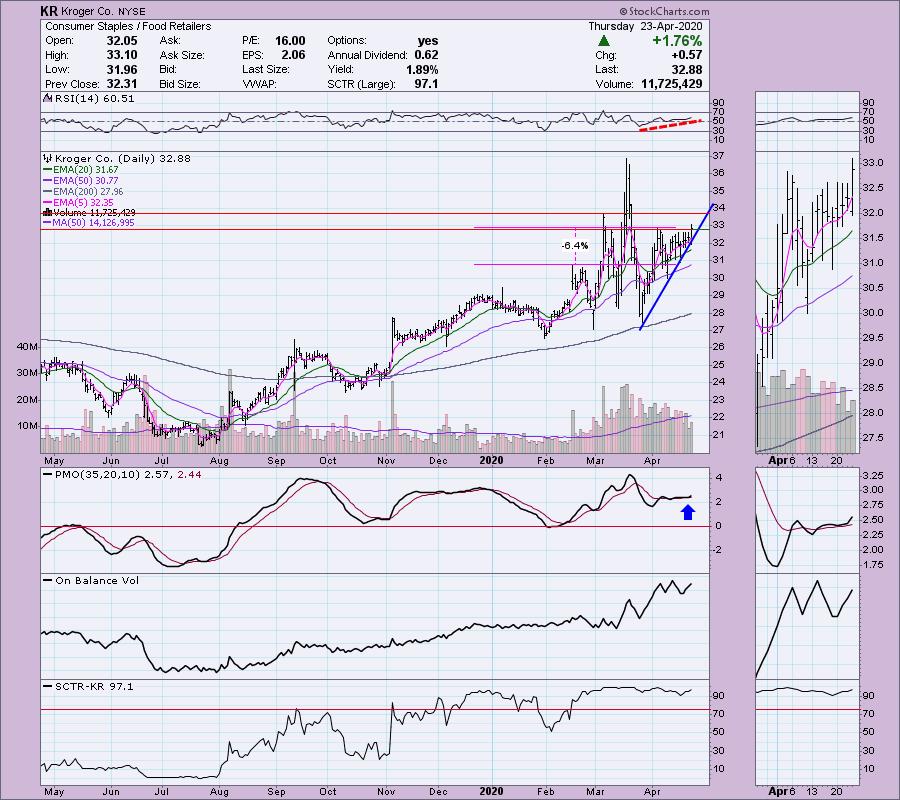Click the Options value yes

click(x=428, y=41)
